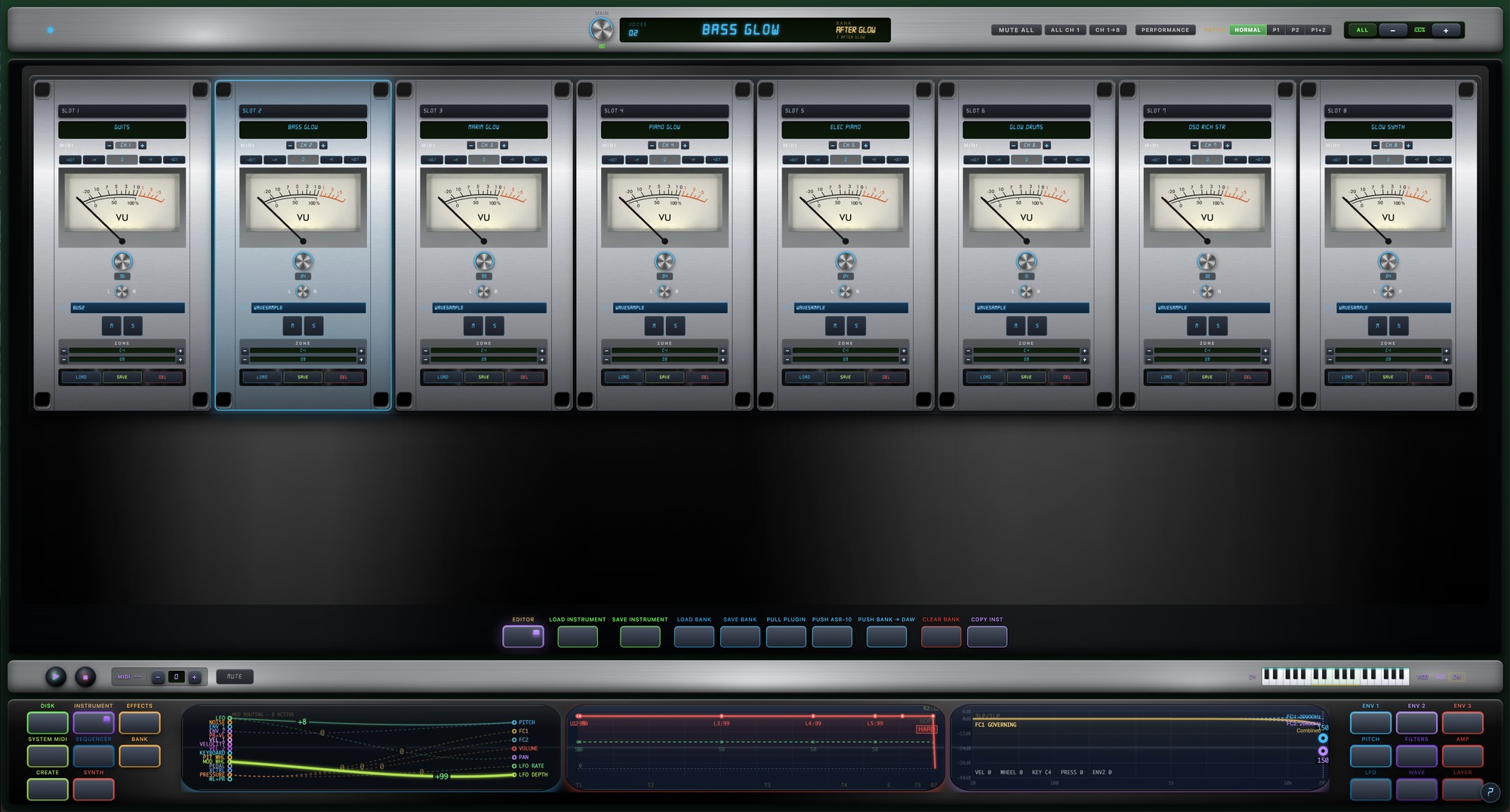Open Slot 8 WAVESAMPLE output selector
The height and width of the screenshot is (812, 1510).
point(1394,308)
